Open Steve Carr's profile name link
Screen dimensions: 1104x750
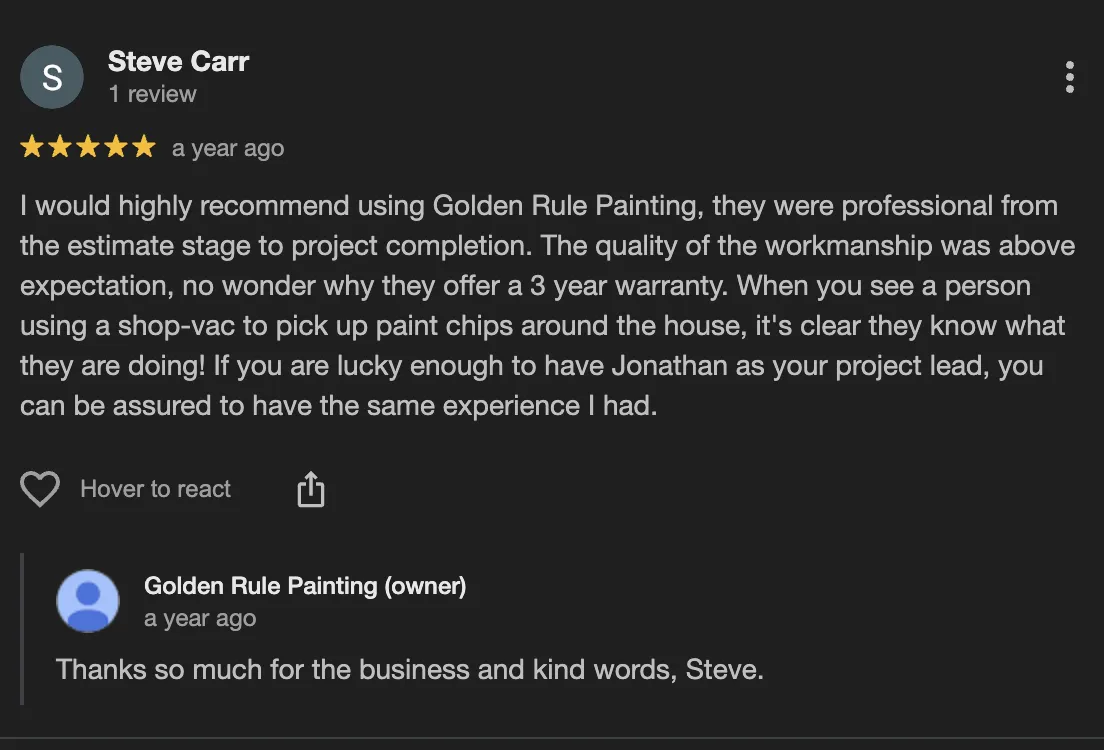click(x=178, y=61)
